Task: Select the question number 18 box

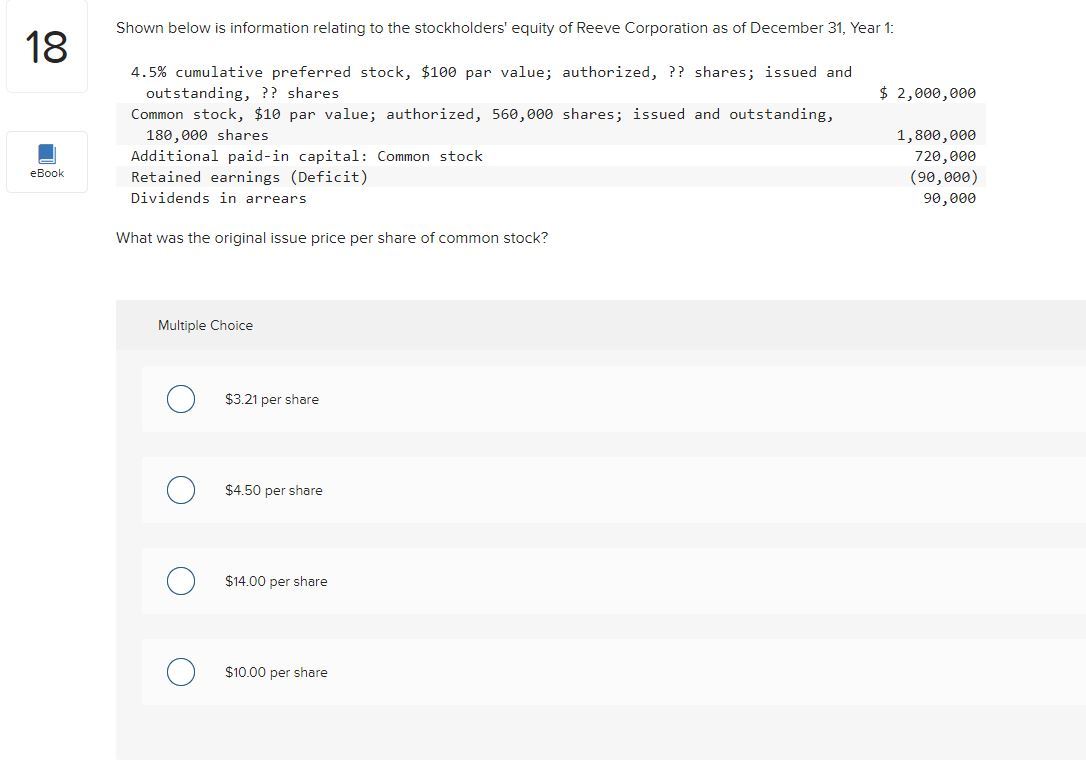Action: [46, 46]
